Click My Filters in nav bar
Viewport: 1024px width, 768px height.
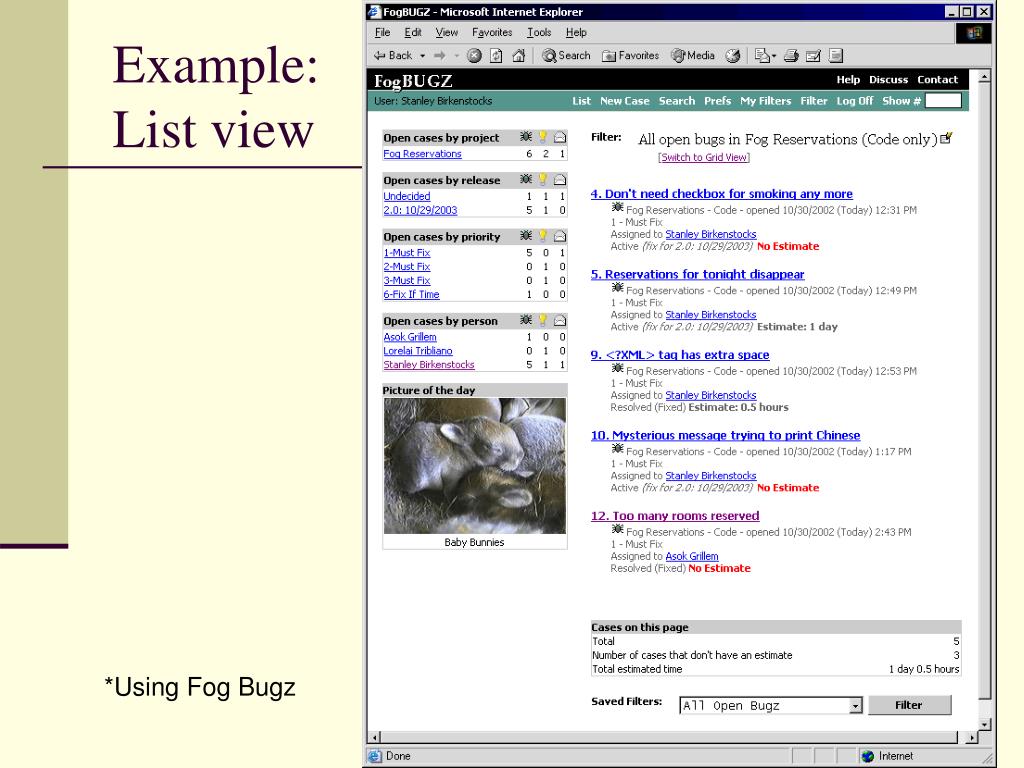click(x=765, y=101)
